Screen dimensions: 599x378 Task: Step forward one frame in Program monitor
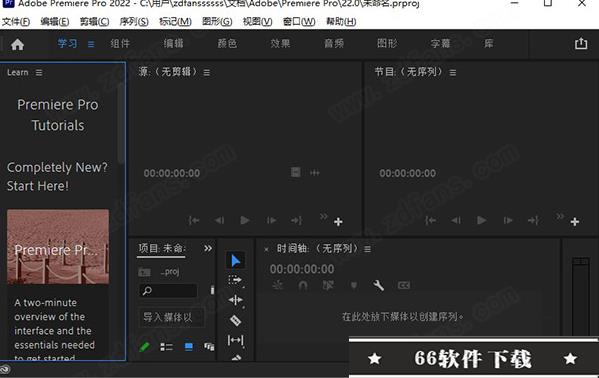point(508,221)
